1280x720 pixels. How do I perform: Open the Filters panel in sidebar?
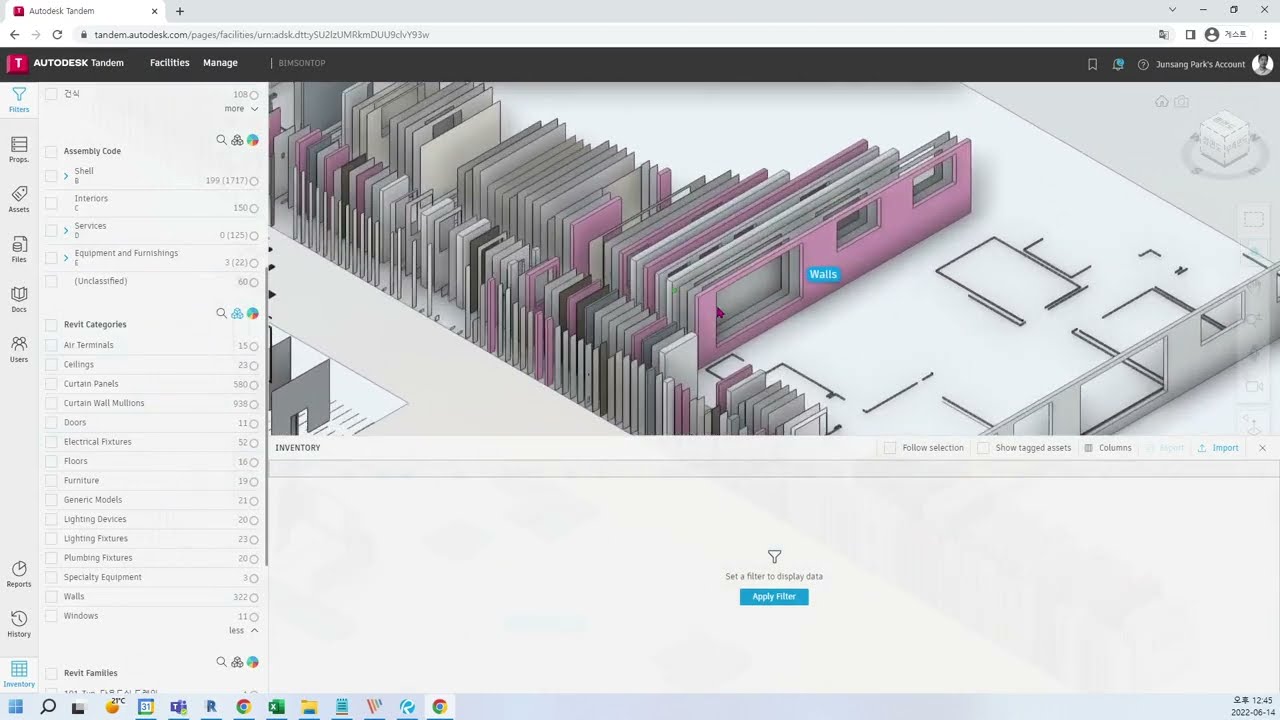[x=19, y=99]
